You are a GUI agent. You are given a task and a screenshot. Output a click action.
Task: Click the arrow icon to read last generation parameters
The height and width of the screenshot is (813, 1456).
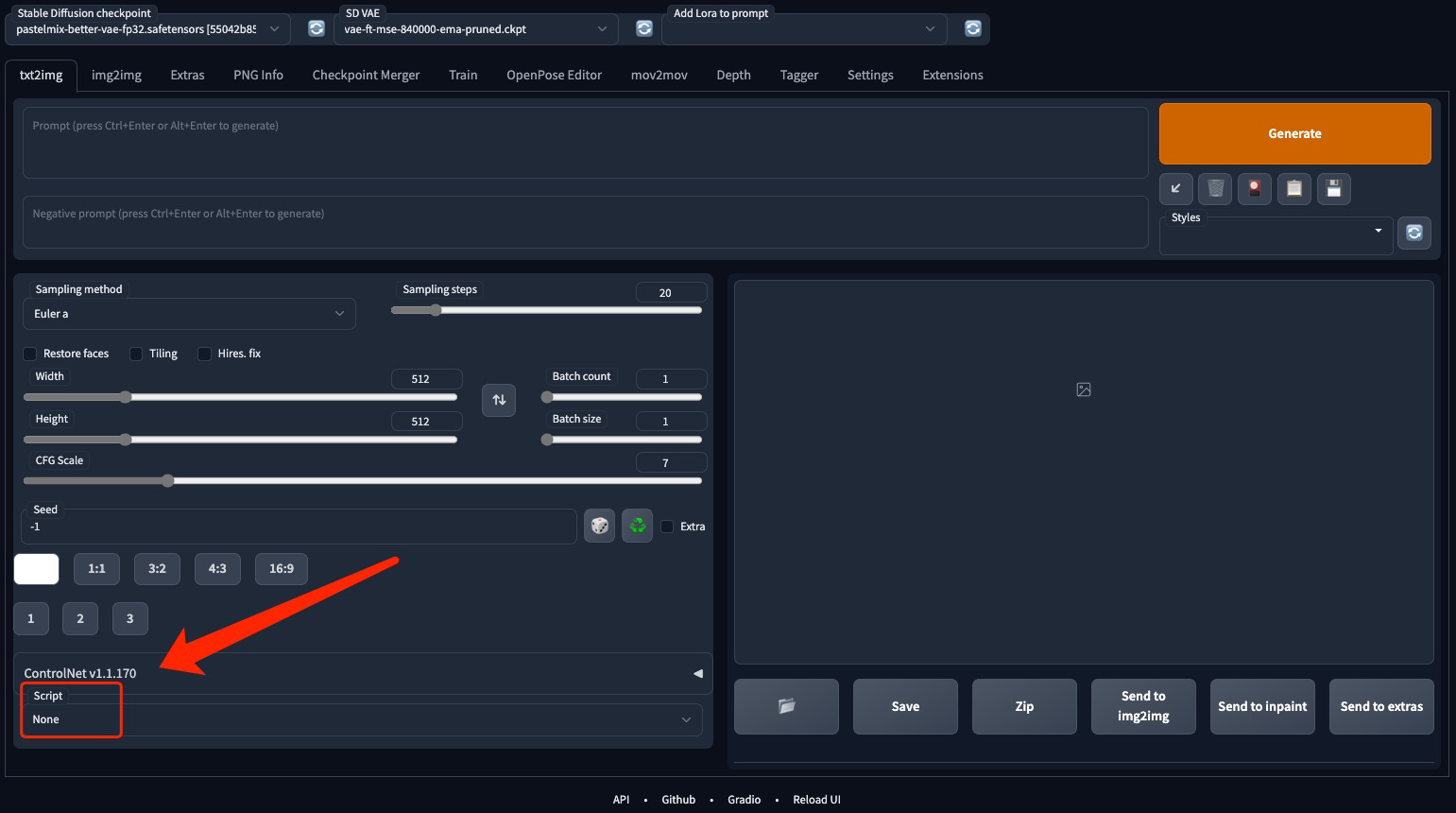1176,188
